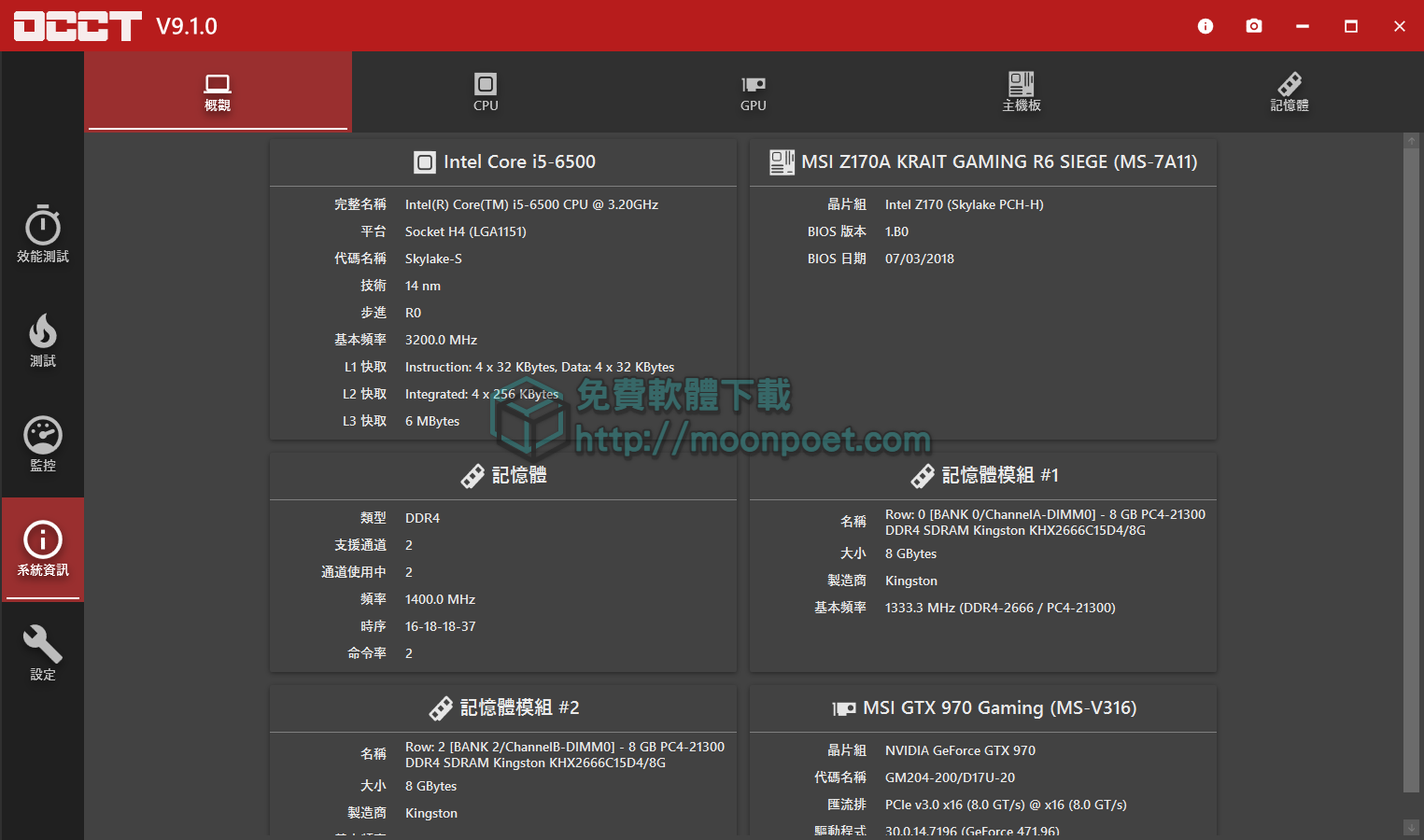
Task: Click the OCCT logo
Action: (x=77, y=25)
